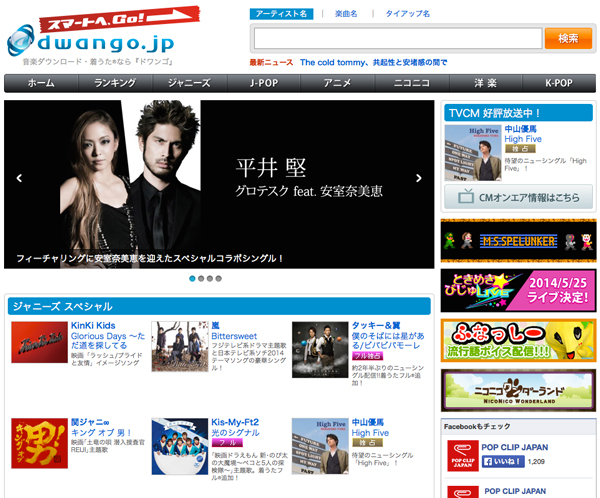Open the 2014/5/25 ライブ決定 banner

click(x=518, y=290)
